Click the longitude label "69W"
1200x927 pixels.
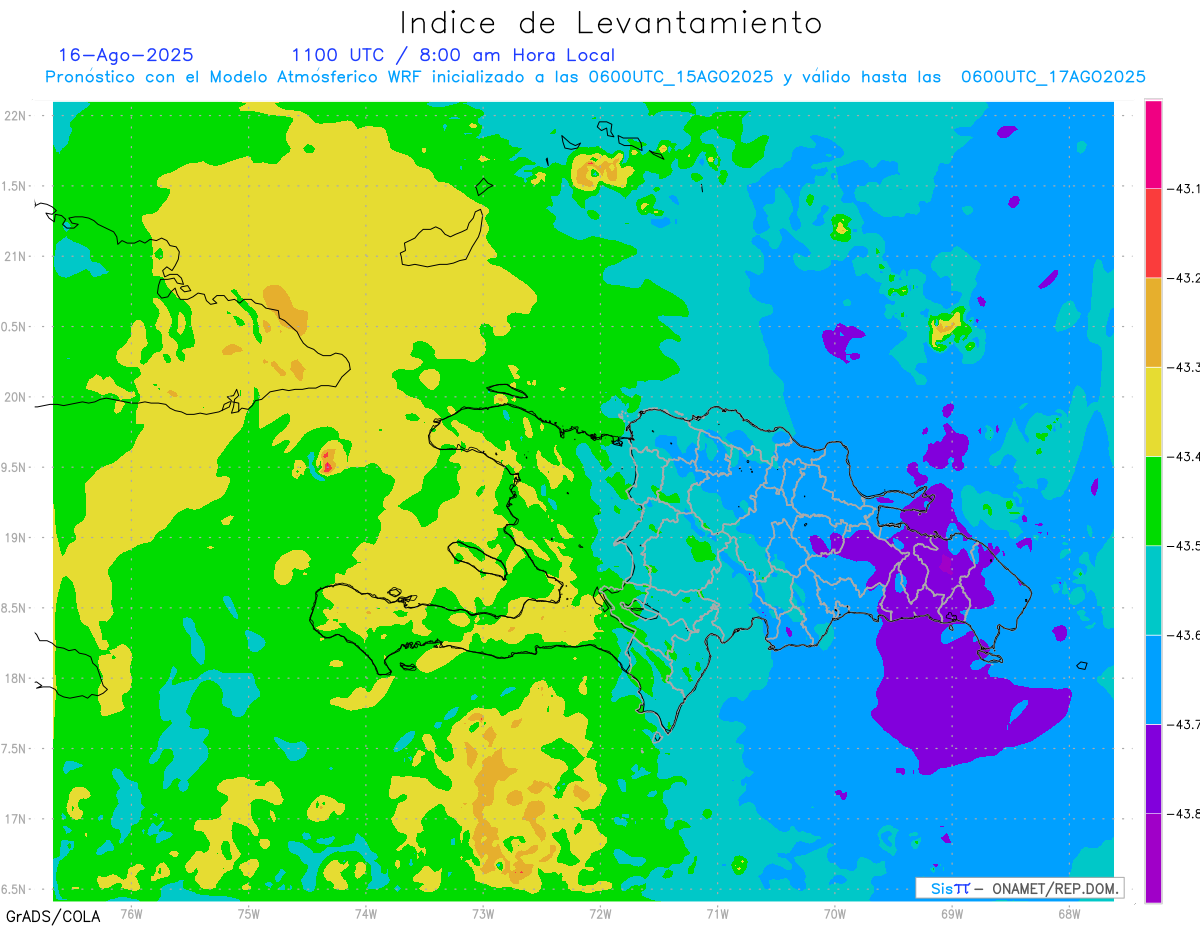[951, 913]
